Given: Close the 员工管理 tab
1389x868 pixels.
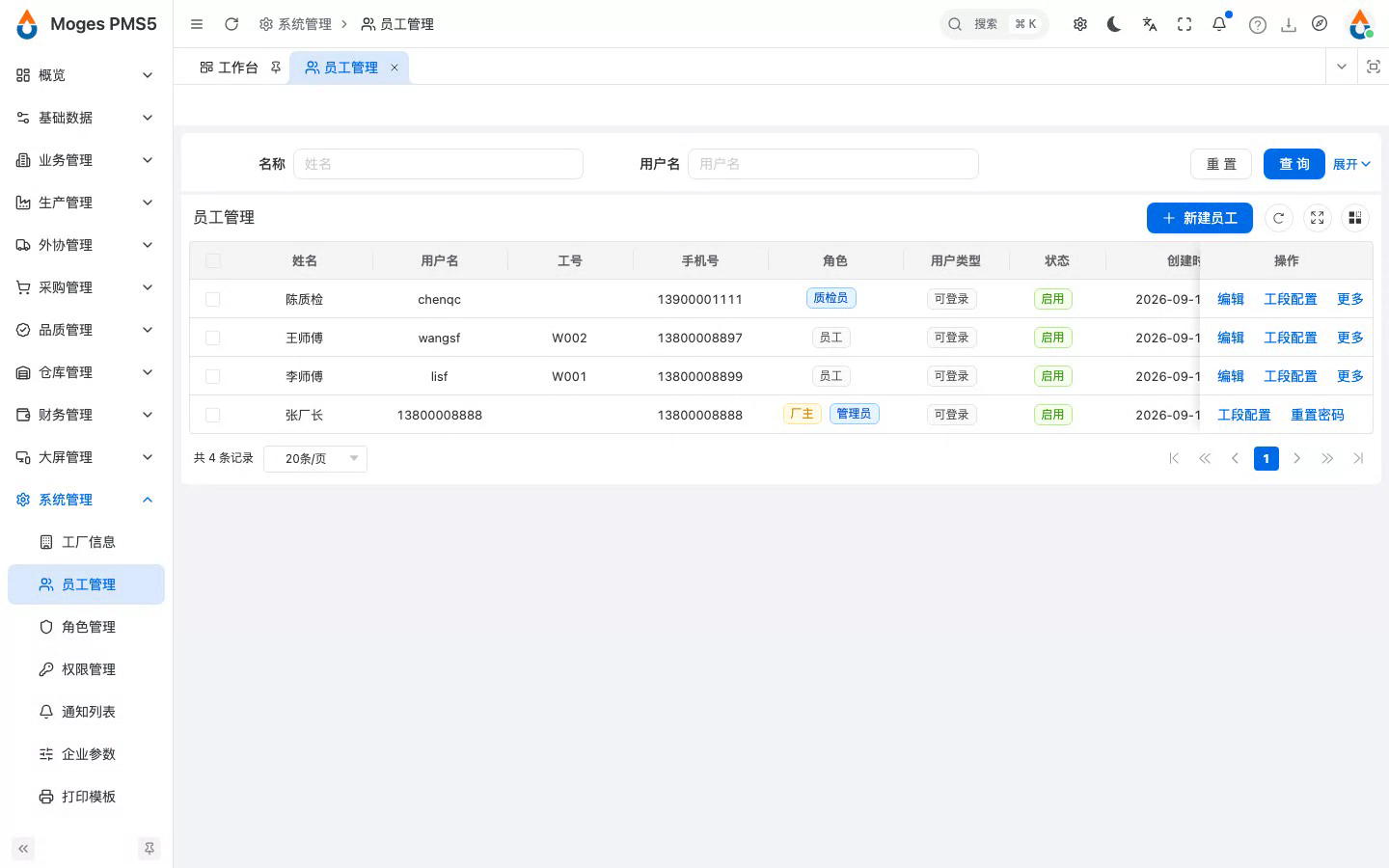Looking at the screenshot, I should (x=395, y=68).
